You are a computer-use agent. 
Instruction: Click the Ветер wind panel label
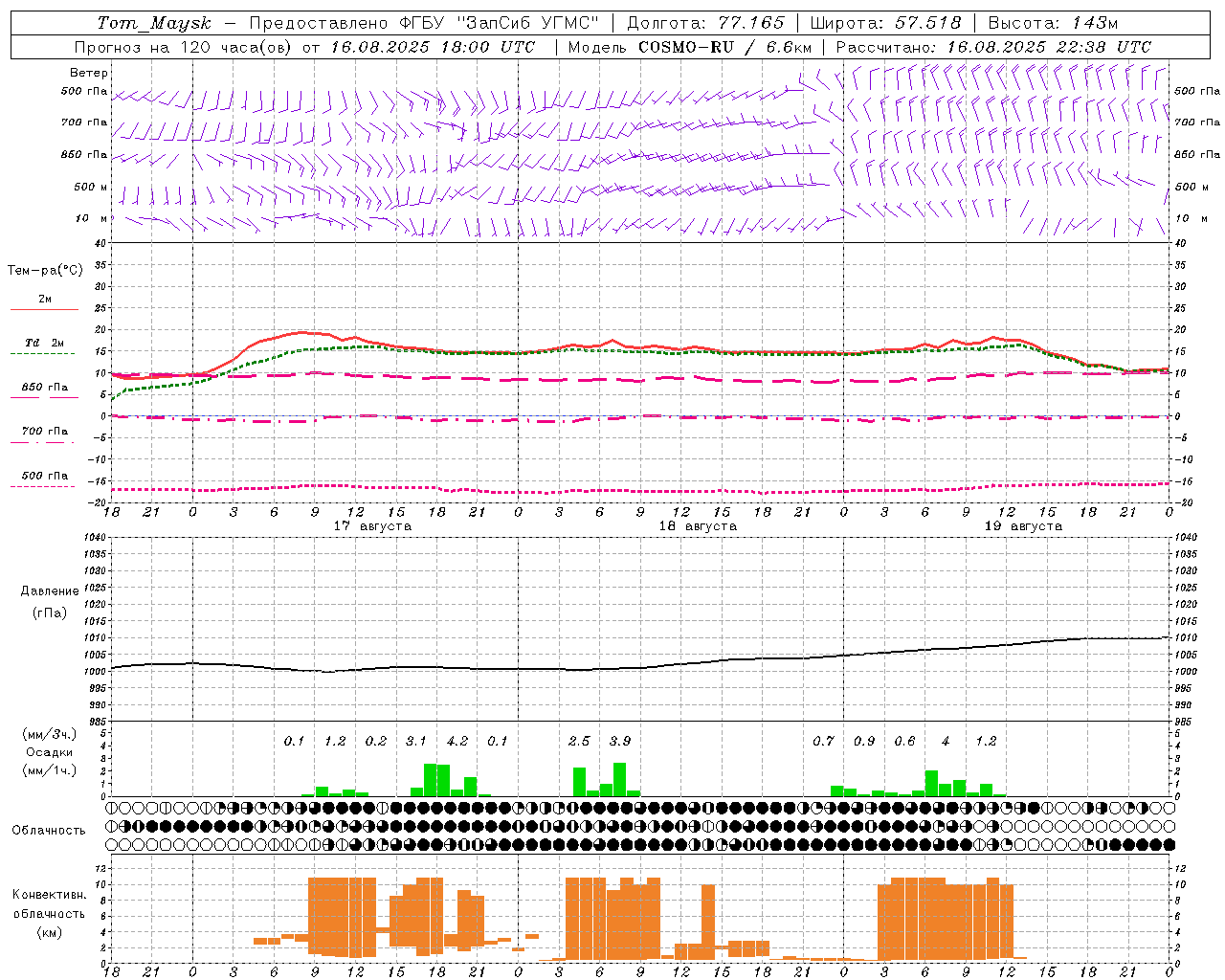[x=89, y=73]
